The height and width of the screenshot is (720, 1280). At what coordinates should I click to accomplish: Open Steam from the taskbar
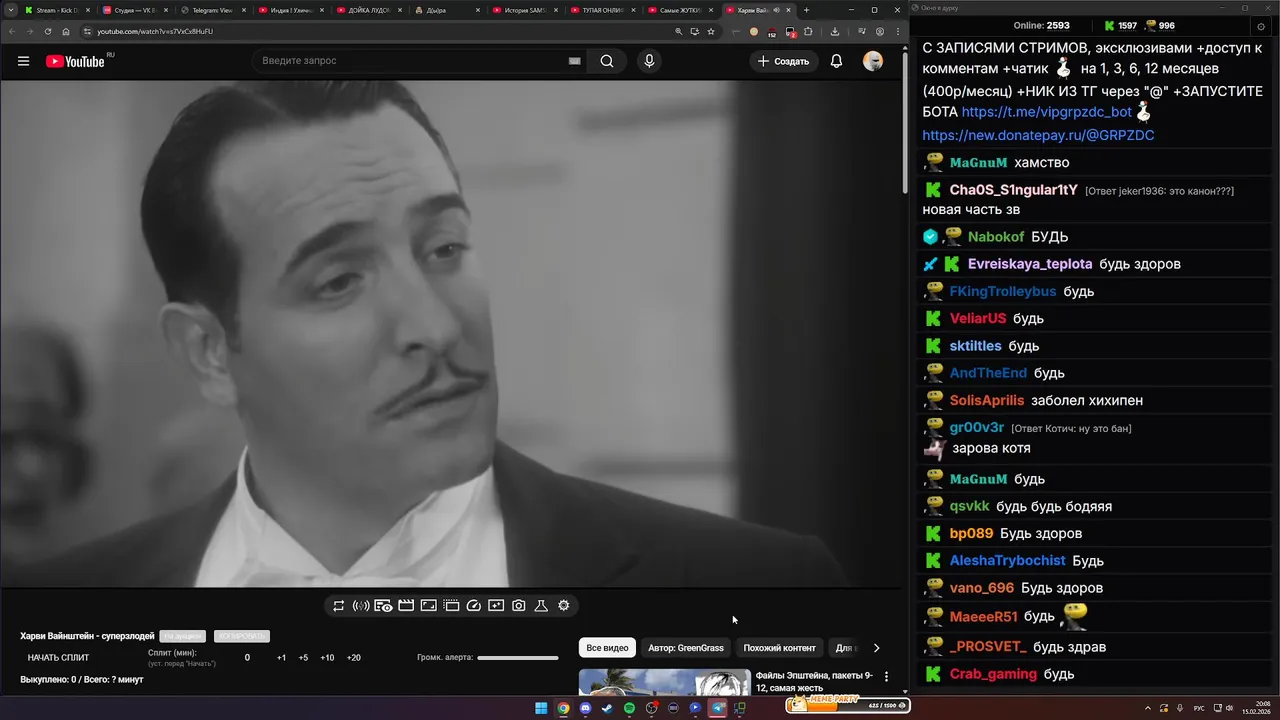point(607,708)
